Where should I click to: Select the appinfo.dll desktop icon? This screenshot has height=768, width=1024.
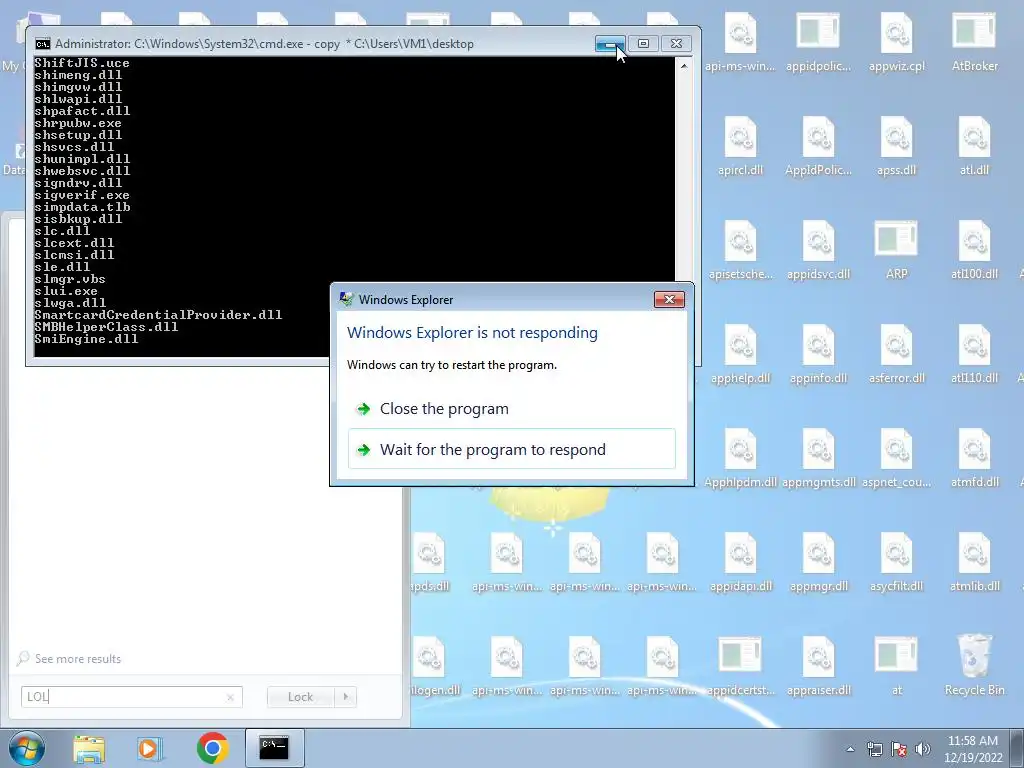[818, 353]
